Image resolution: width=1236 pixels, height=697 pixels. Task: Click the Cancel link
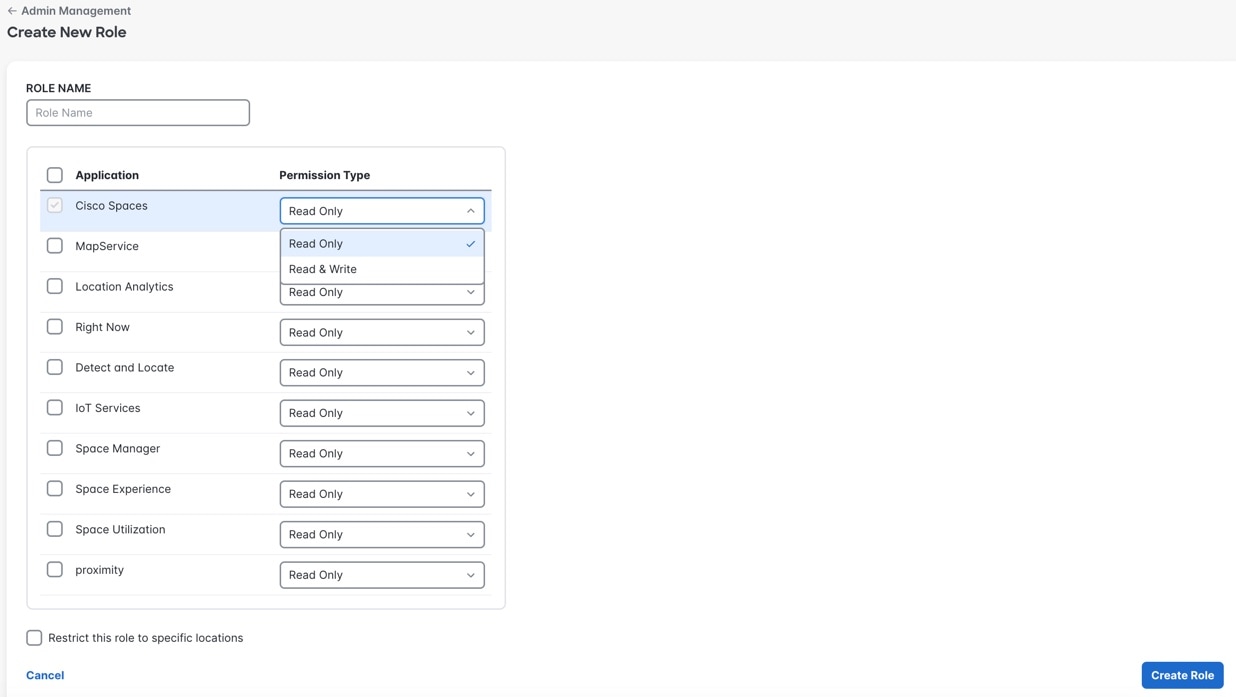[x=45, y=675]
